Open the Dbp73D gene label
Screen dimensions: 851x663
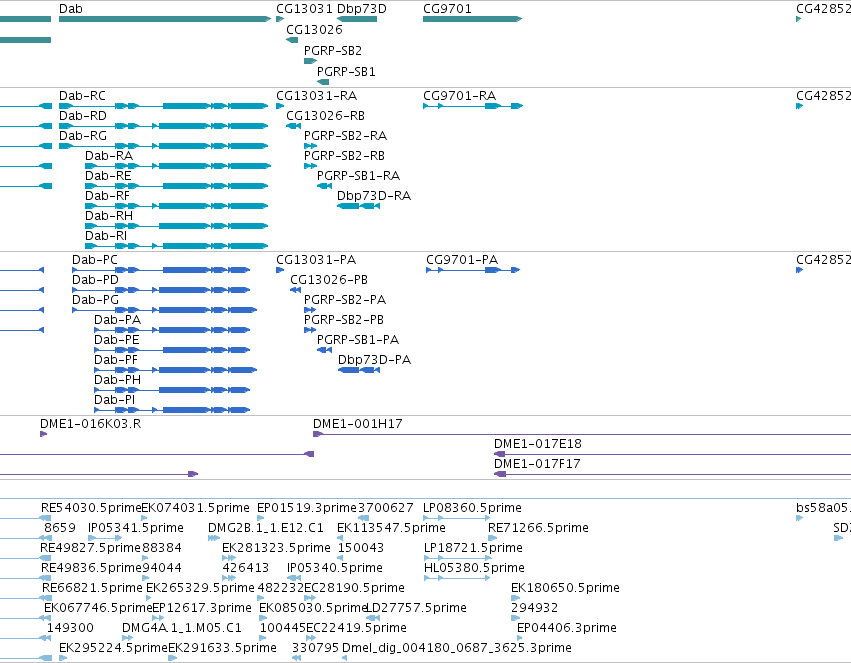[x=361, y=9]
